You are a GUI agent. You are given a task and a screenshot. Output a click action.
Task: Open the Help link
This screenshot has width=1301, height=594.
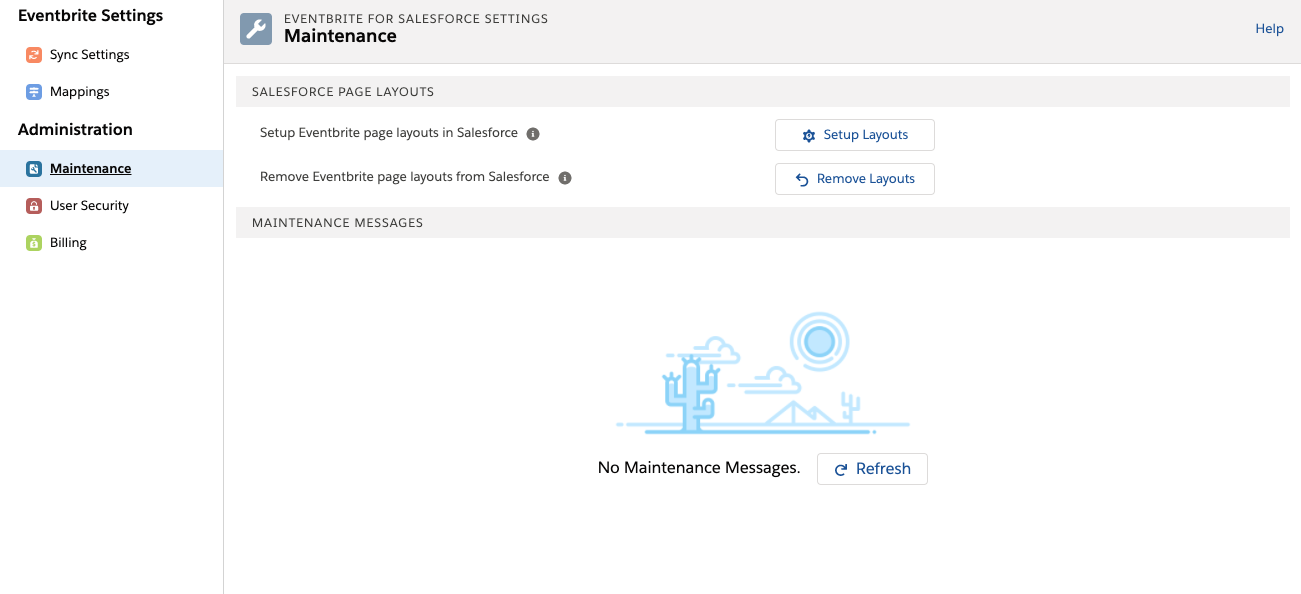1269,29
